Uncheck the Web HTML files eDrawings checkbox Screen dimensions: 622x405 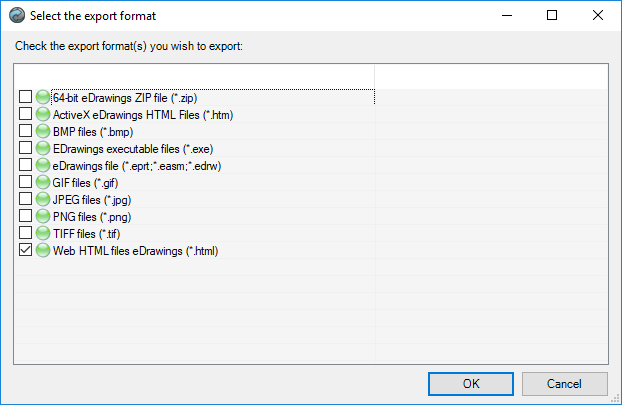click(x=26, y=250)
